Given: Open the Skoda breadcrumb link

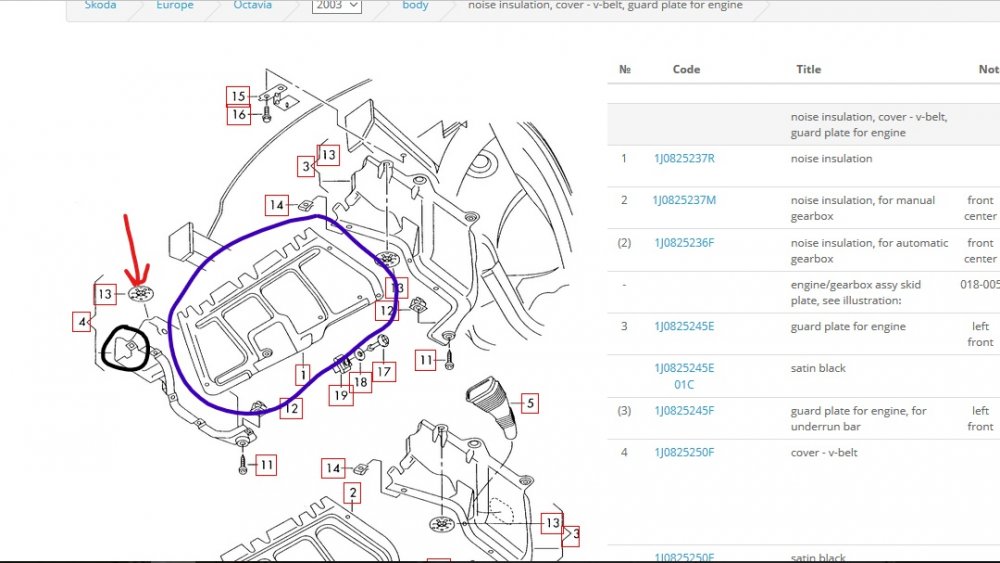Looking at the screenshot, I should click(x=100, y=4).
